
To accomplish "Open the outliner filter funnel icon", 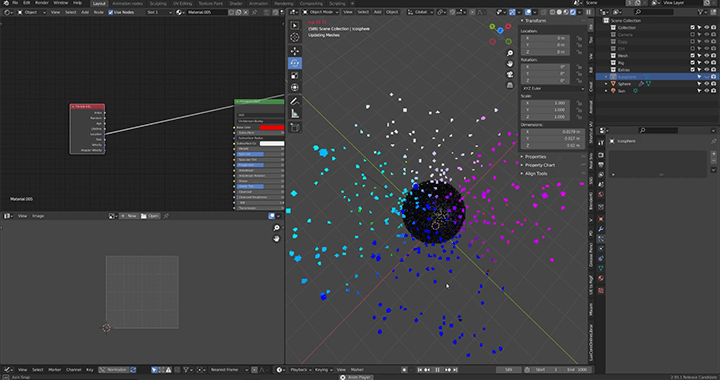I will pos(701,12).
